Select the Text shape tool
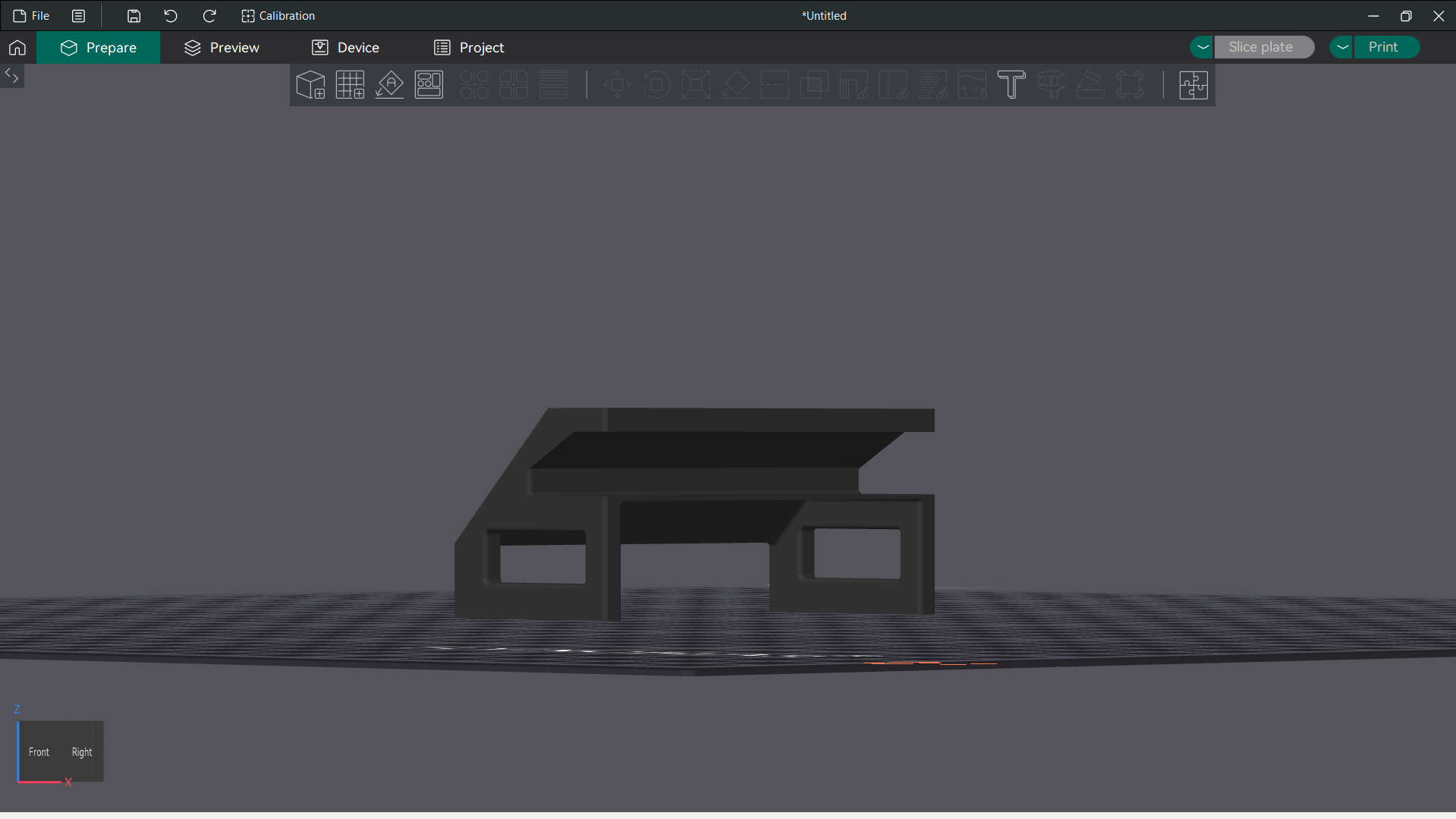The width and height of the screenshot is (1456, 819). pos(1011,85)
